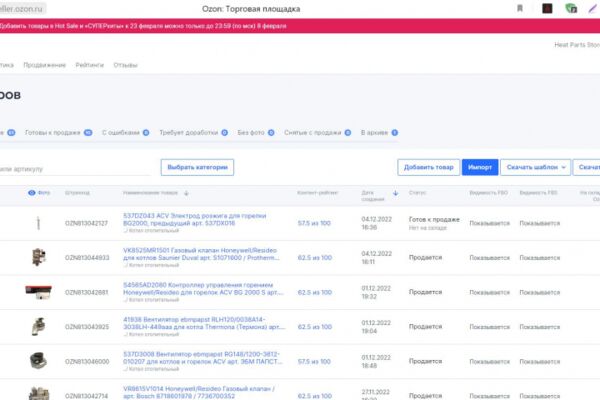The image size is (600, 400).
Task: Open the green shield extension icon
Action: click(571, 8)
